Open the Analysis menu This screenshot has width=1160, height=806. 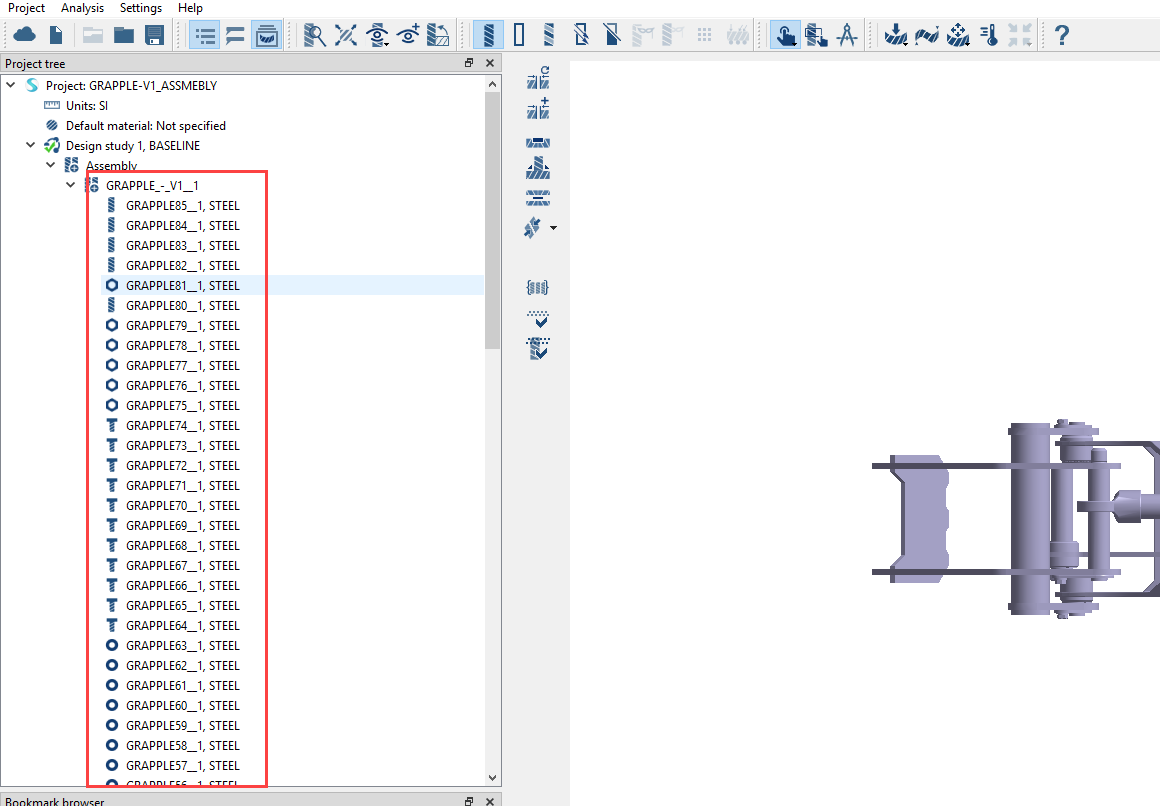(82, 8)
